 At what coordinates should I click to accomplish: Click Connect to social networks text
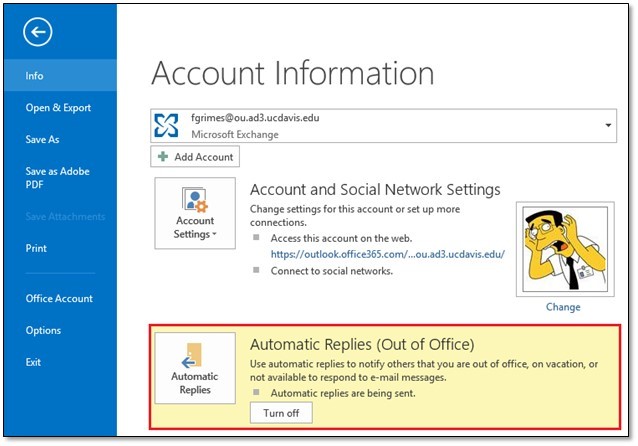click(332, 271)
